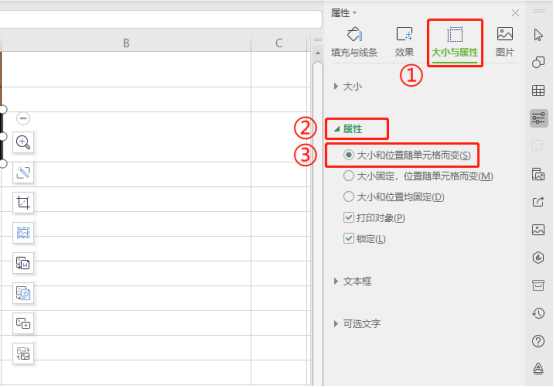Open the 填充与线条 tab
554x387 pixels.
coord(354,42)
